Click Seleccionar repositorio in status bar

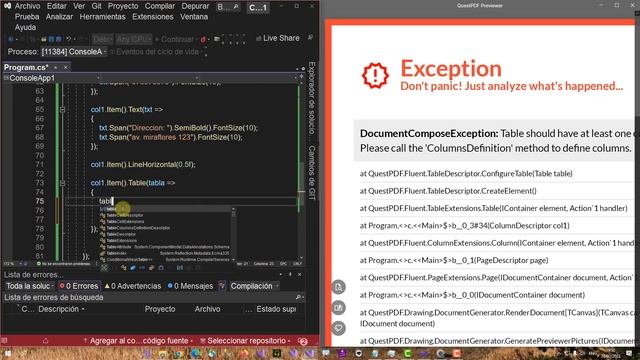(245, 341)
